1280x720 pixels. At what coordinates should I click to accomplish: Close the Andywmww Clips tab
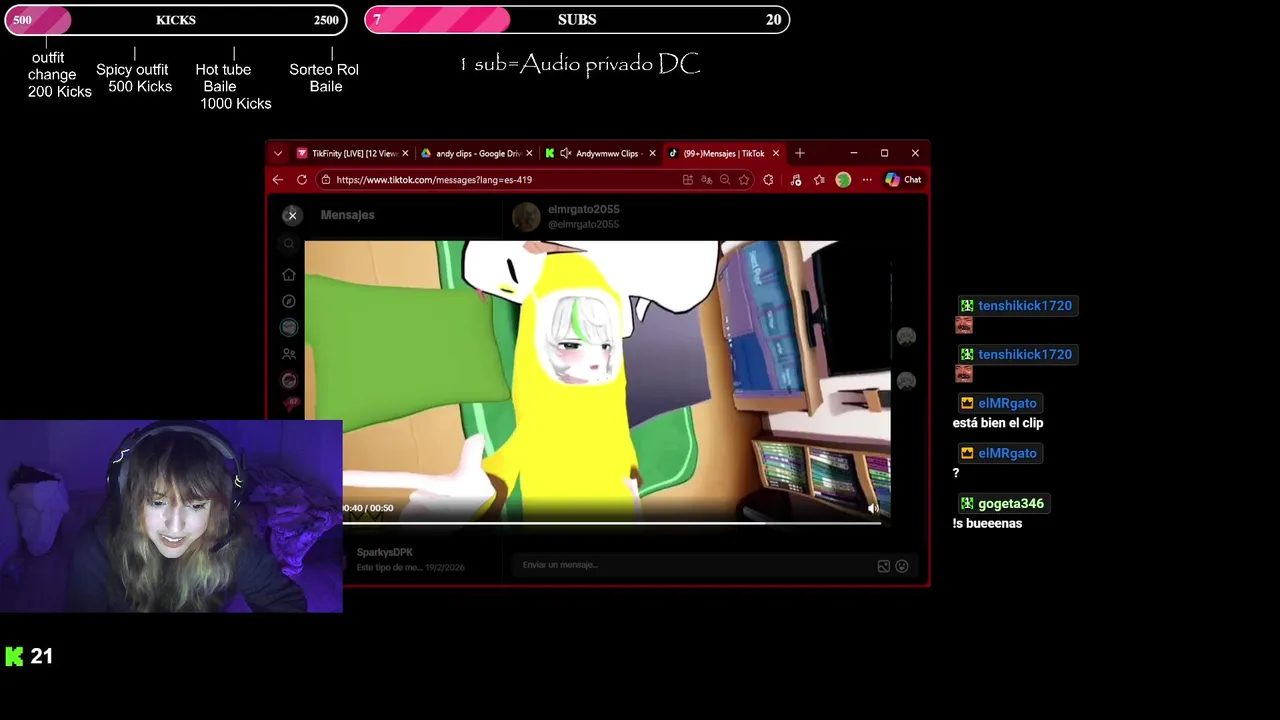tap(652, 153)
